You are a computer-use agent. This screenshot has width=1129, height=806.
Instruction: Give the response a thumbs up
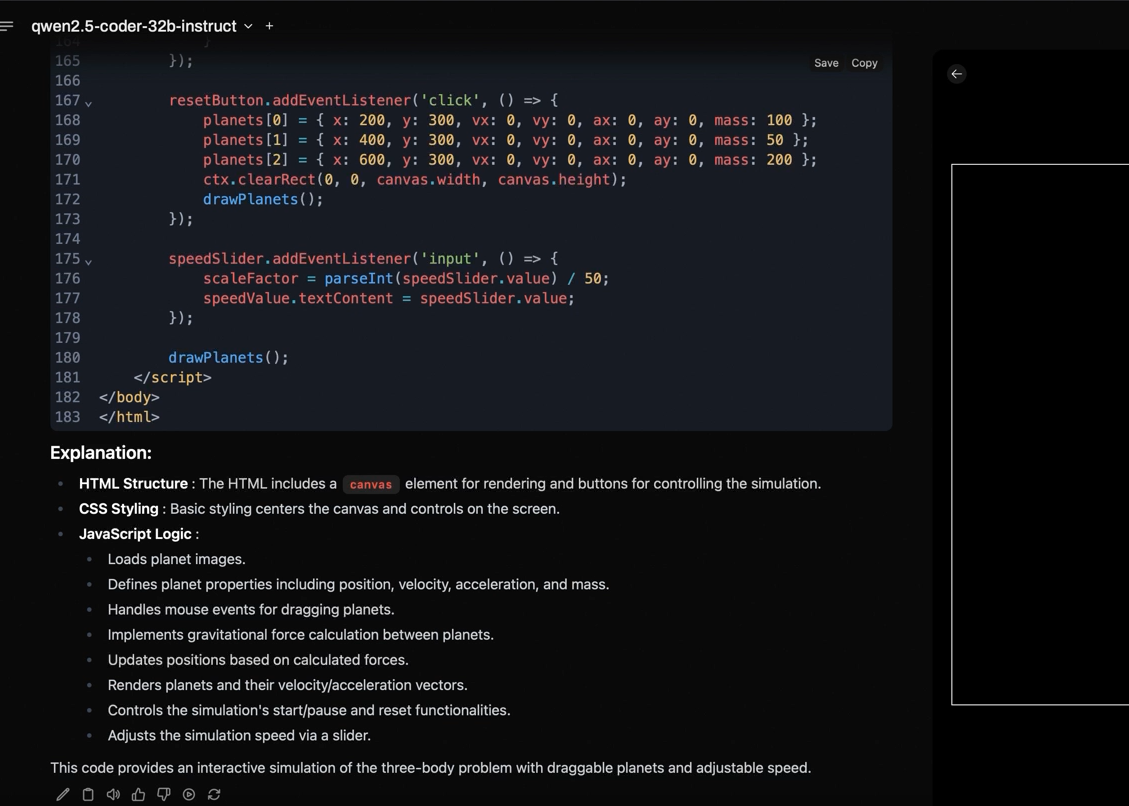pos(138,794)
